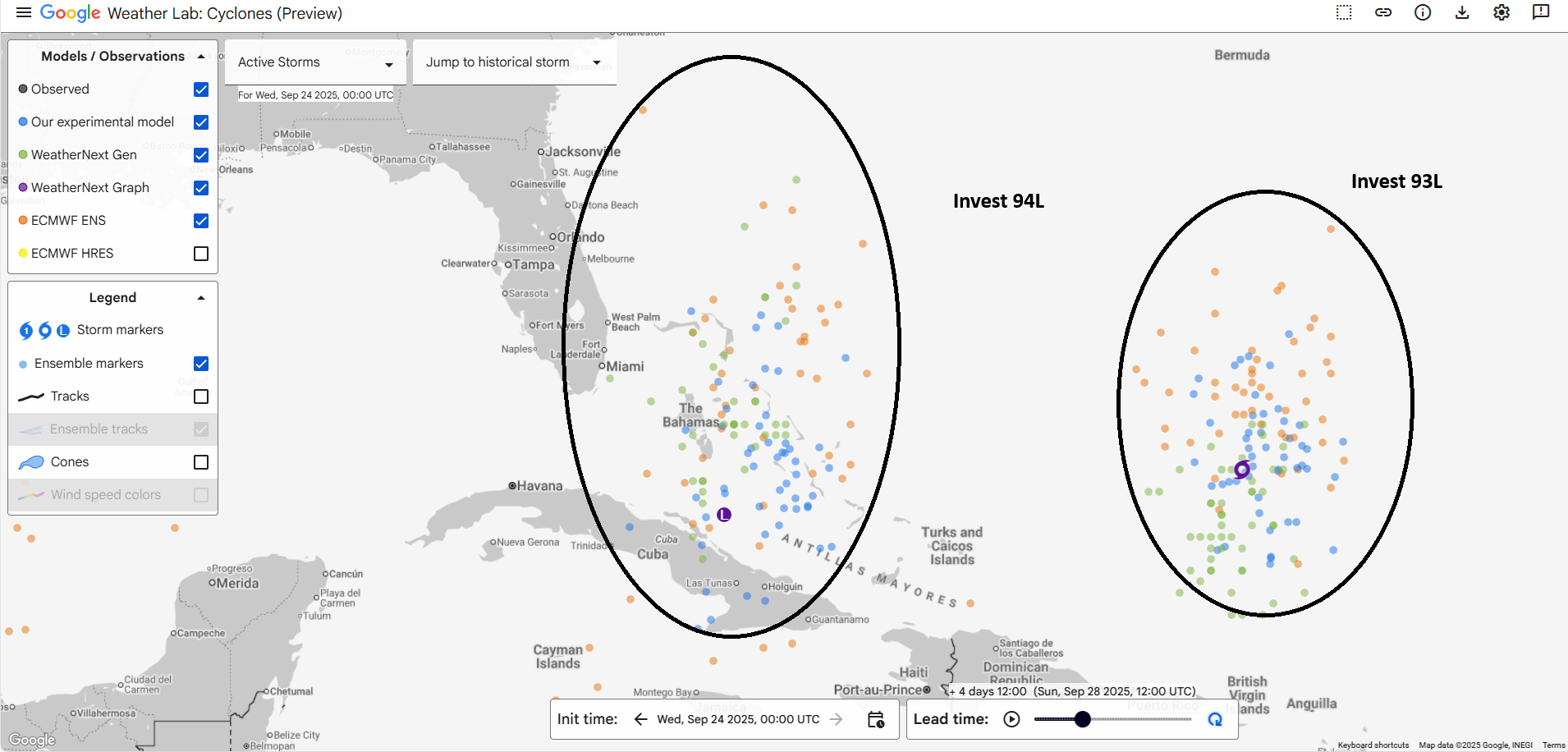The width and height of the screenshot is (1568, 752).
Task: Open the hamburger main menu
Action: tap(24, 12)
